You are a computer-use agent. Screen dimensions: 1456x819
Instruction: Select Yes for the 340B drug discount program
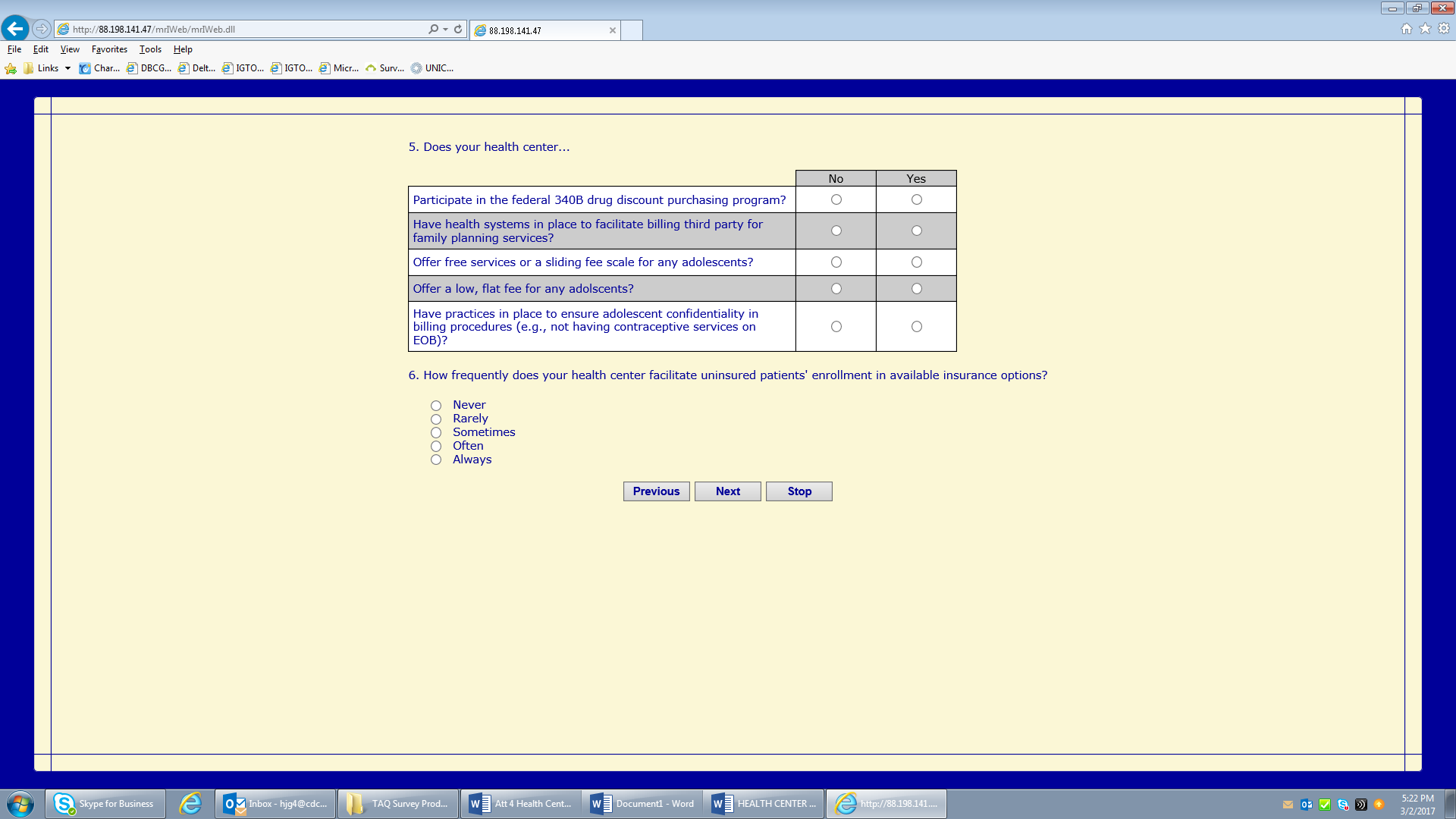coord(916,199)
